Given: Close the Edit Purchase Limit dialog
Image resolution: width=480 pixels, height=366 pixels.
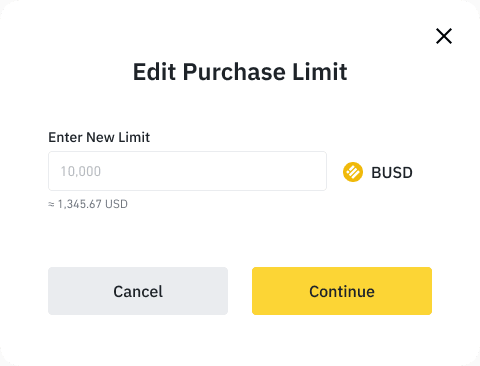Looking at the screenshot, I should [444, 36].
